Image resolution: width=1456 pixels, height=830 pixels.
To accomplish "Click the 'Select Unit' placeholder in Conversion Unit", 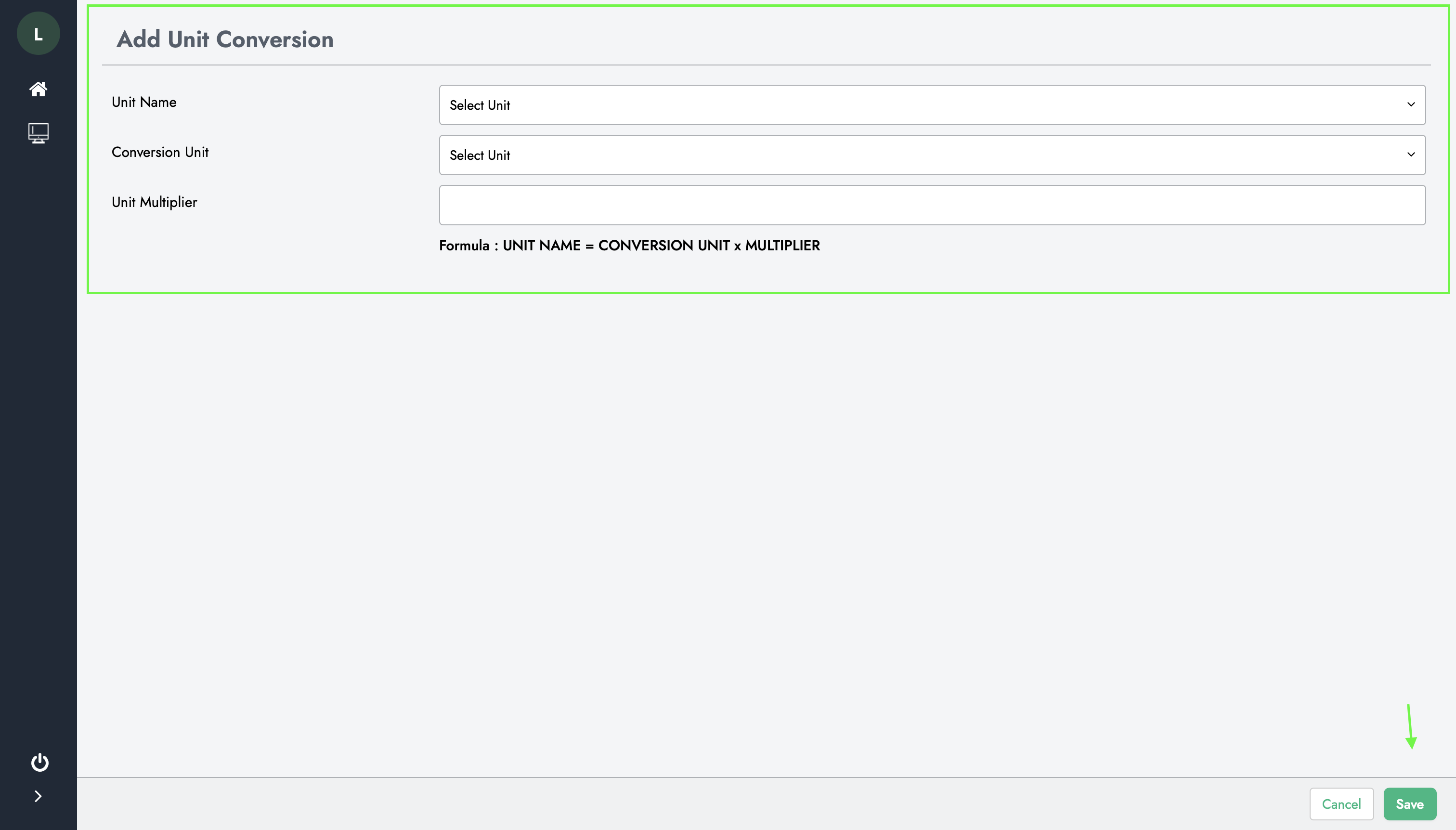I will pyautogui.click(x=480, y=155).
